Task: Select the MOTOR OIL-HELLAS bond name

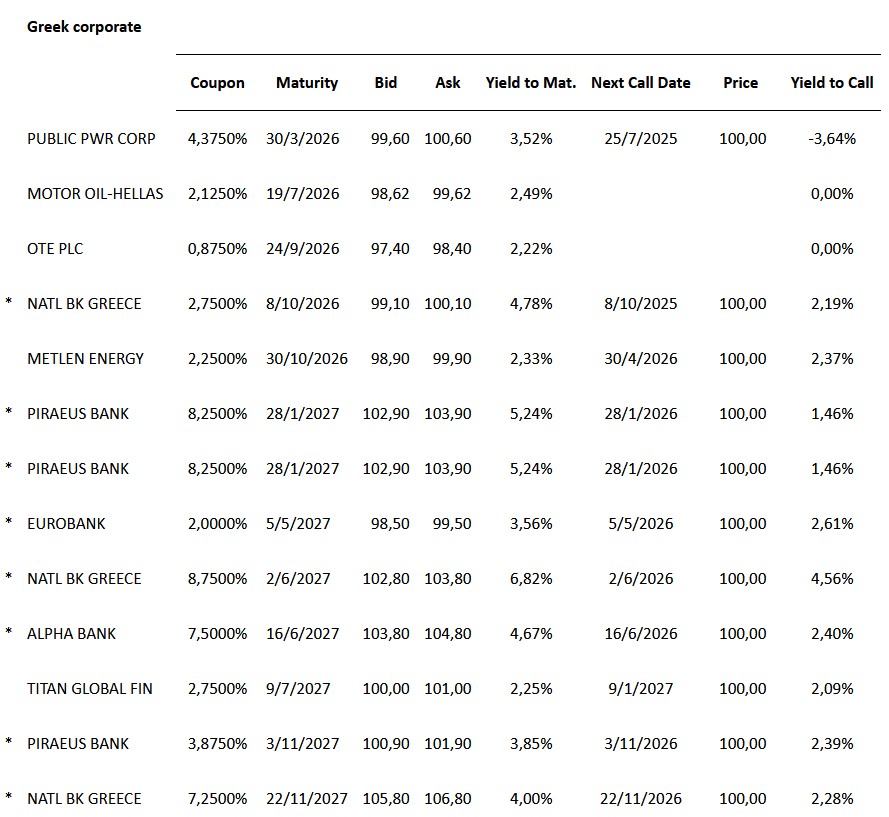Action: [x=95, y=194]
